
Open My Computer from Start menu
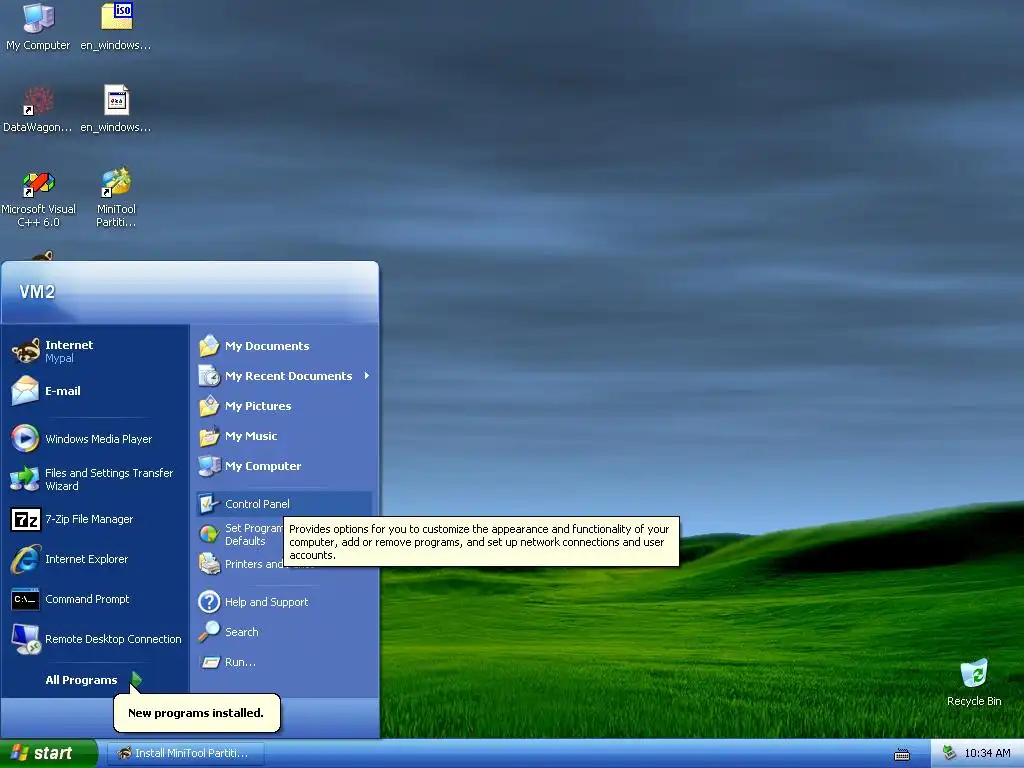click(284, 466)
